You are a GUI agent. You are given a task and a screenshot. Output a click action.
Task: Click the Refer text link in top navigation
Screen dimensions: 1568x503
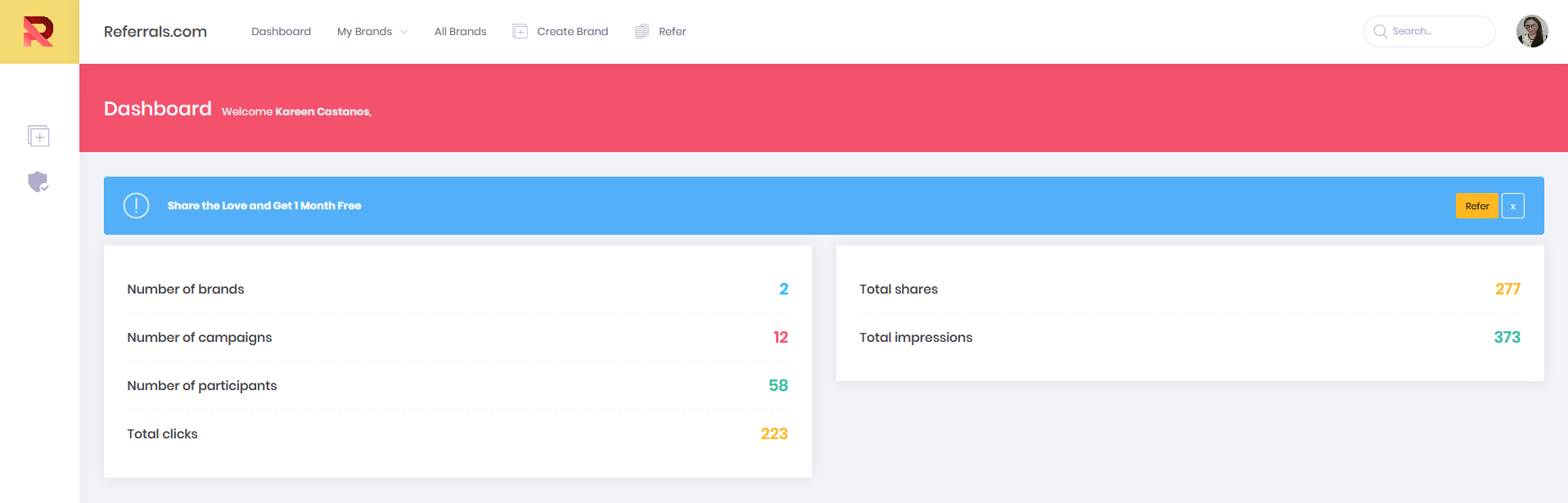click(672, 31)
